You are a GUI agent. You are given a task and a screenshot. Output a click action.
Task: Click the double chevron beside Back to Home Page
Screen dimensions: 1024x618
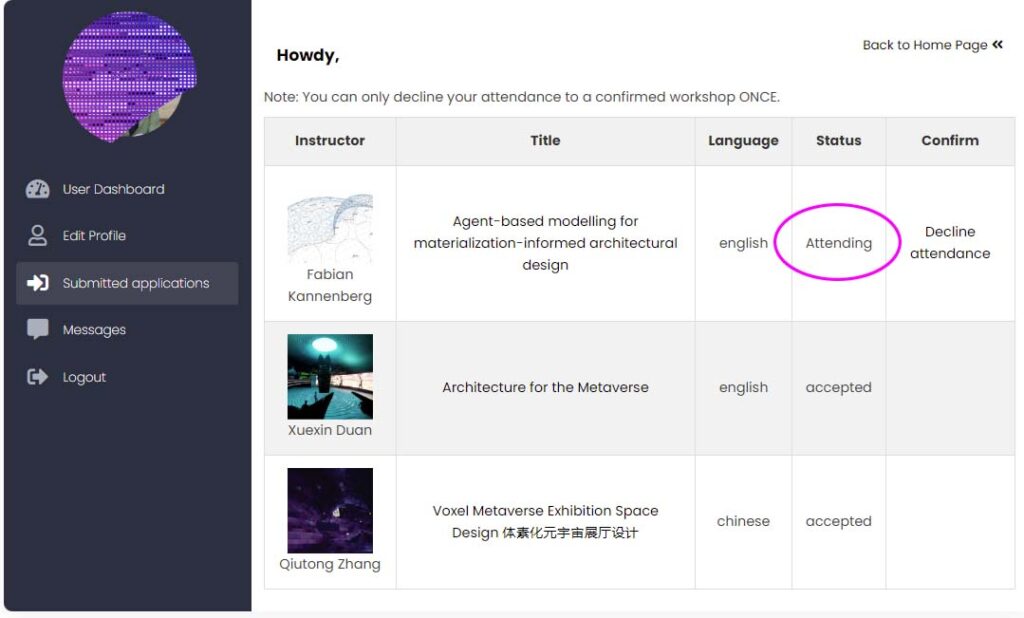click(997, 44)
